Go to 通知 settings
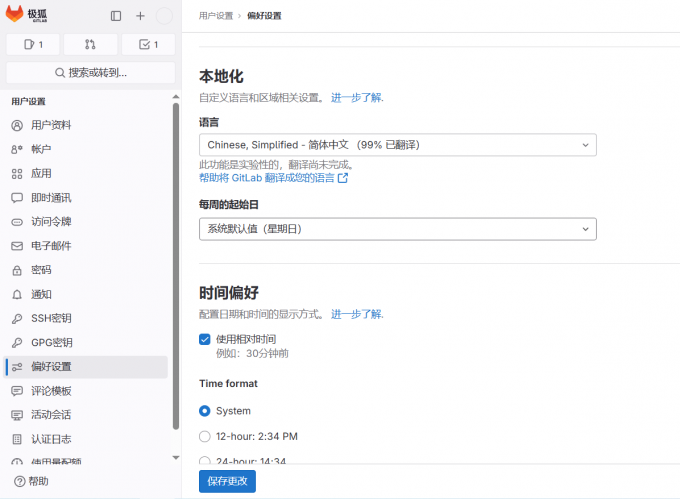The image size is (680, 499). pyautogui.click(x=85, y=294)
